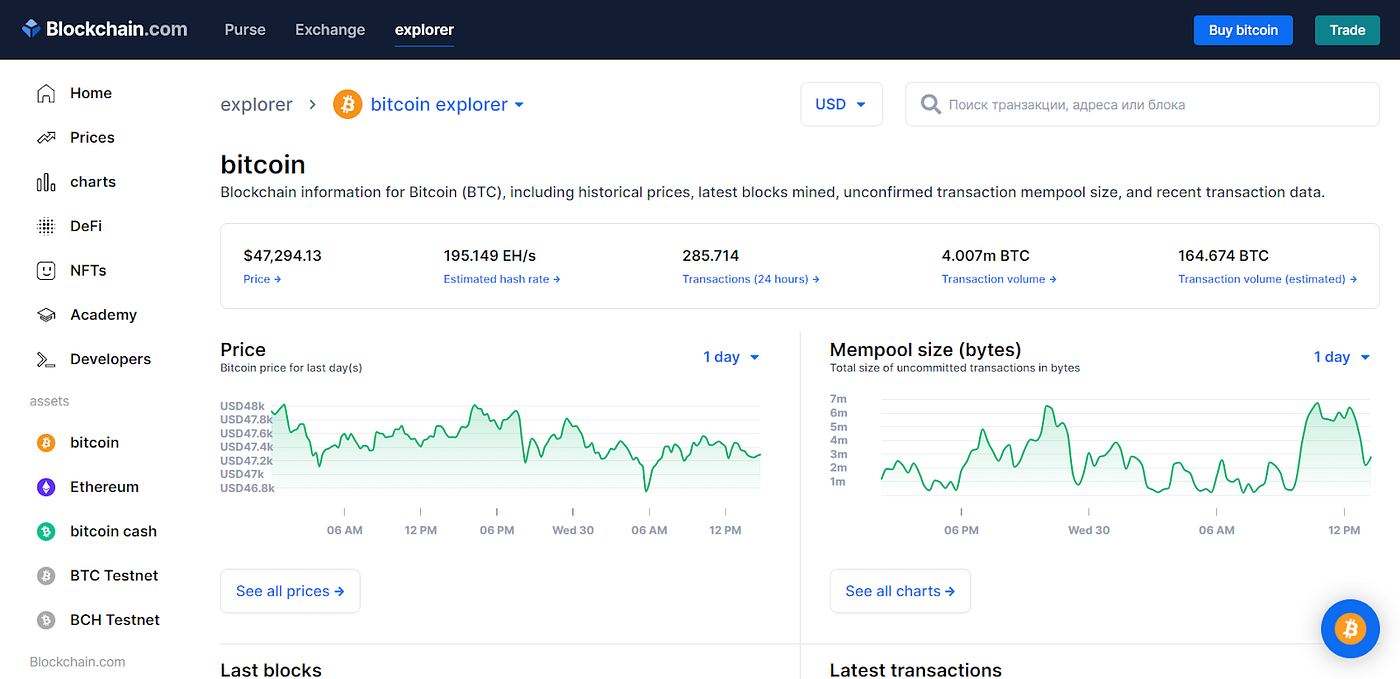Click the gray BTC Testnet icon

pos(46,576)
